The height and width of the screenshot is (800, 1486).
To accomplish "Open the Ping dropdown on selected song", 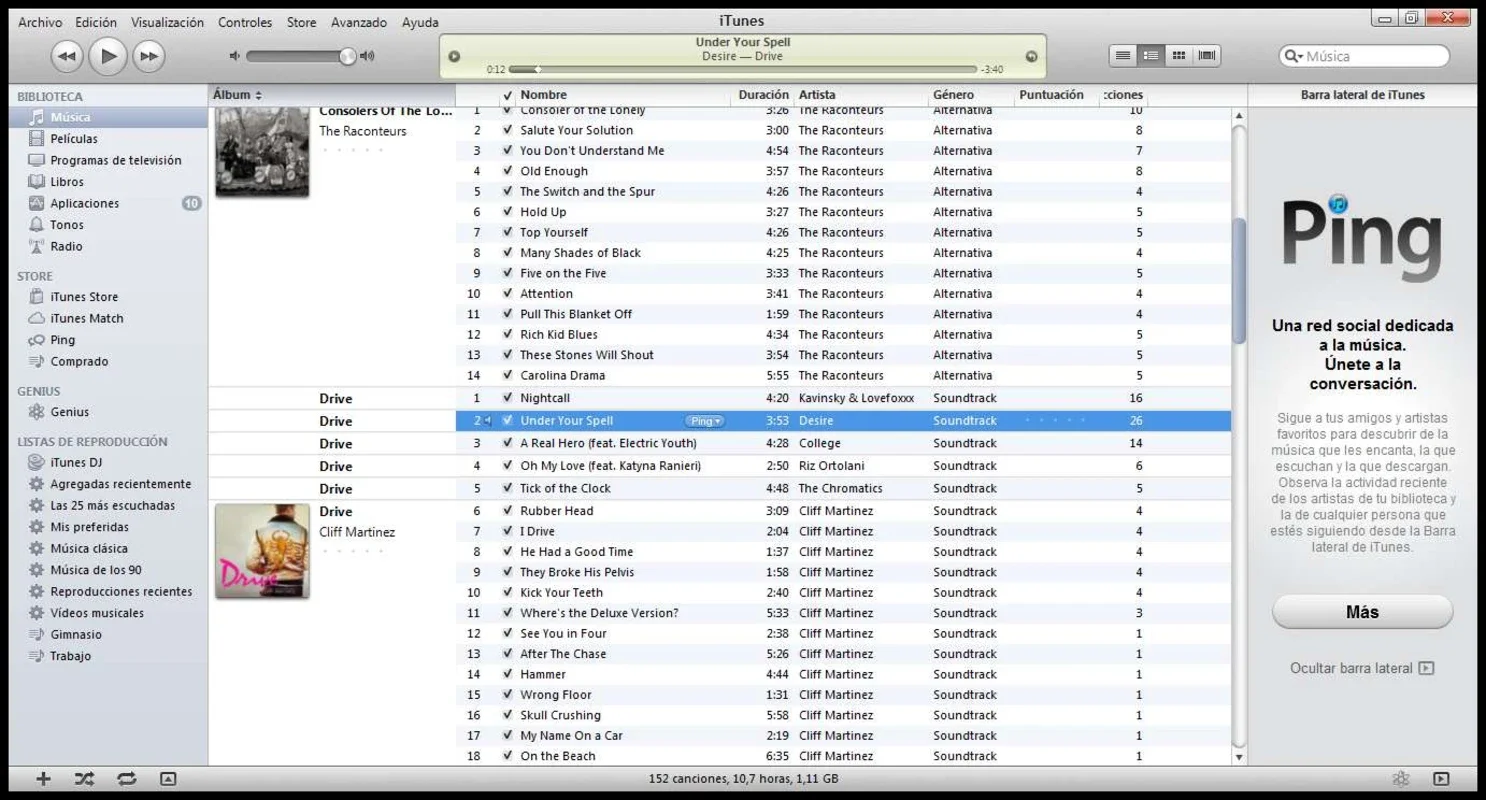I will (705, 421).
